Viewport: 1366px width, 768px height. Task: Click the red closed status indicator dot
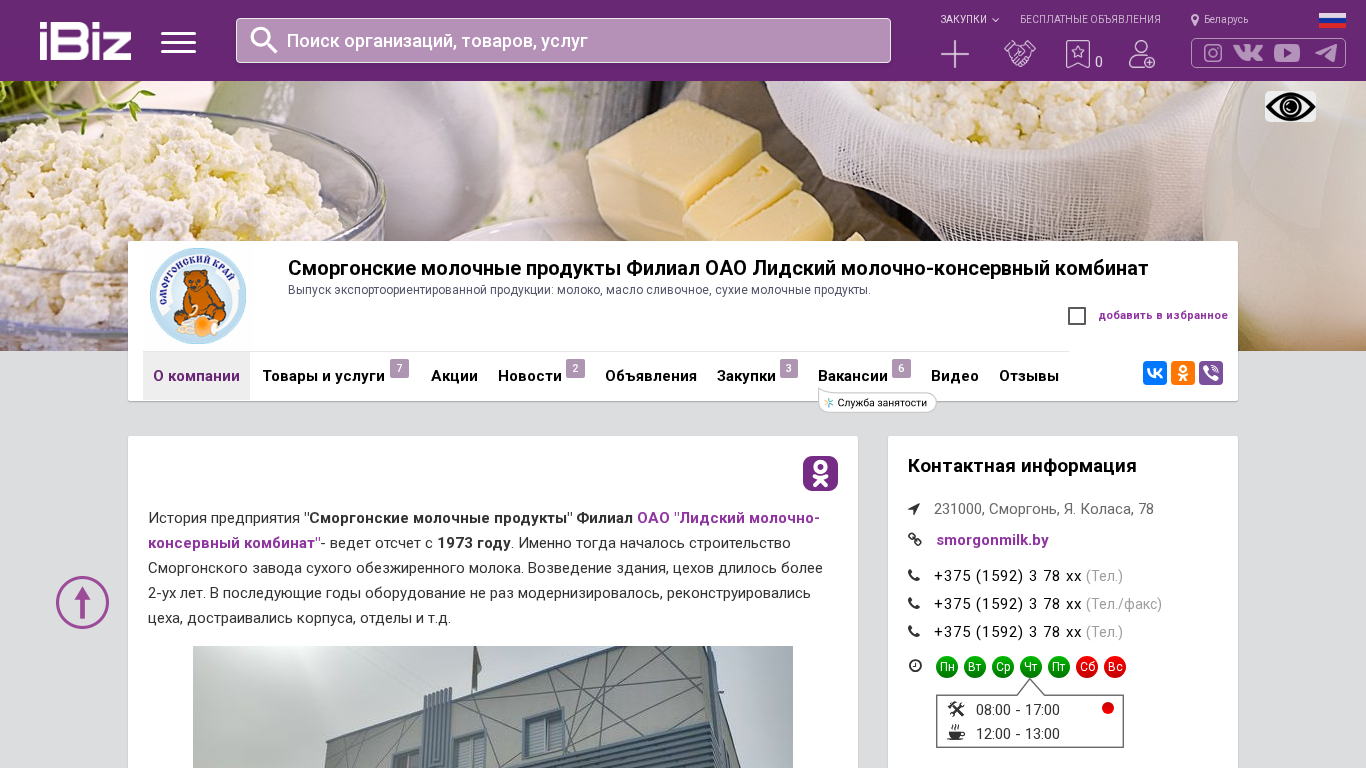(1108, 708)
